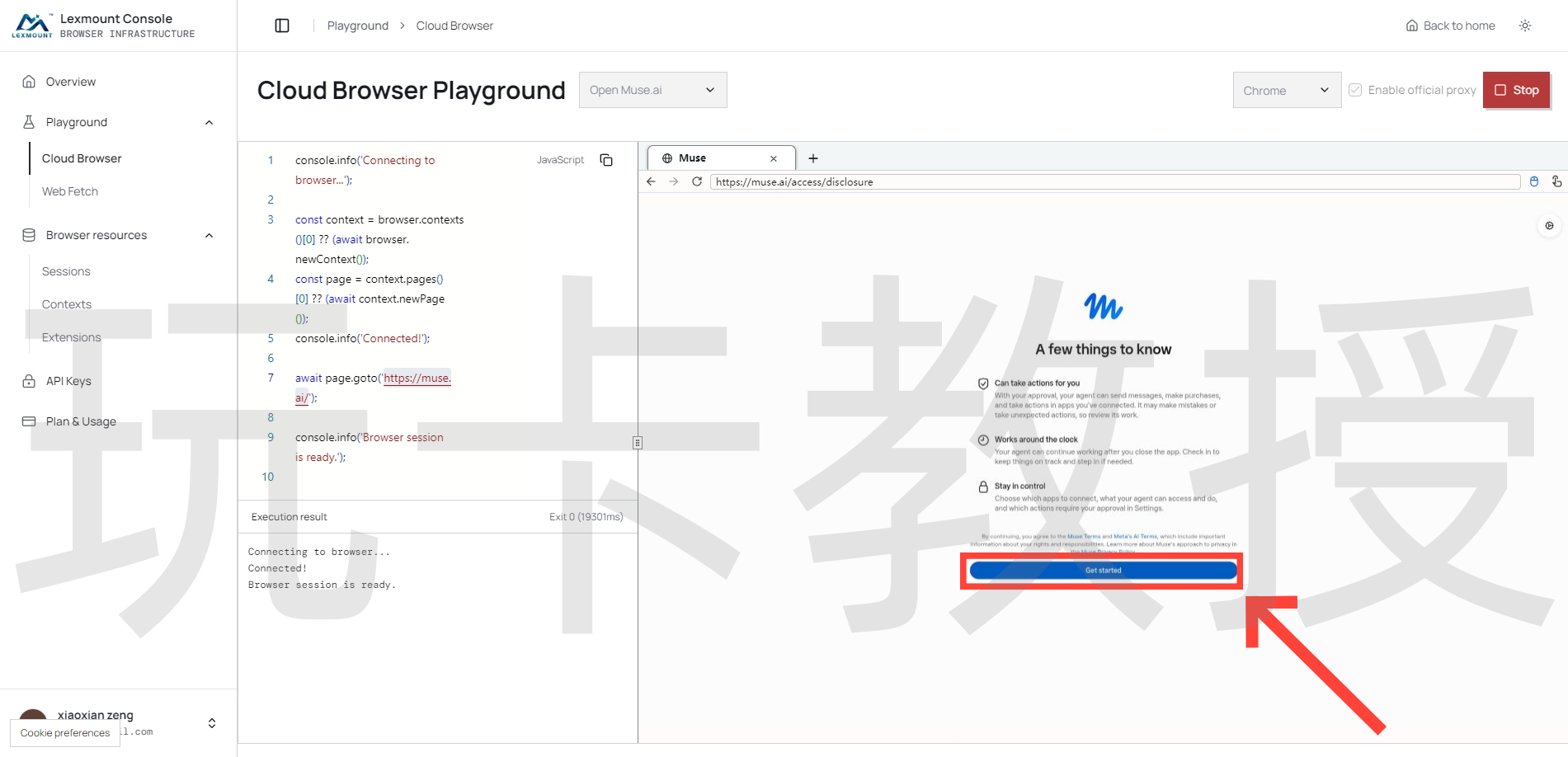Viewport: 1568px width, 757px height.
Task: Click the 'Execution result' header
Action: coord(290,517)
